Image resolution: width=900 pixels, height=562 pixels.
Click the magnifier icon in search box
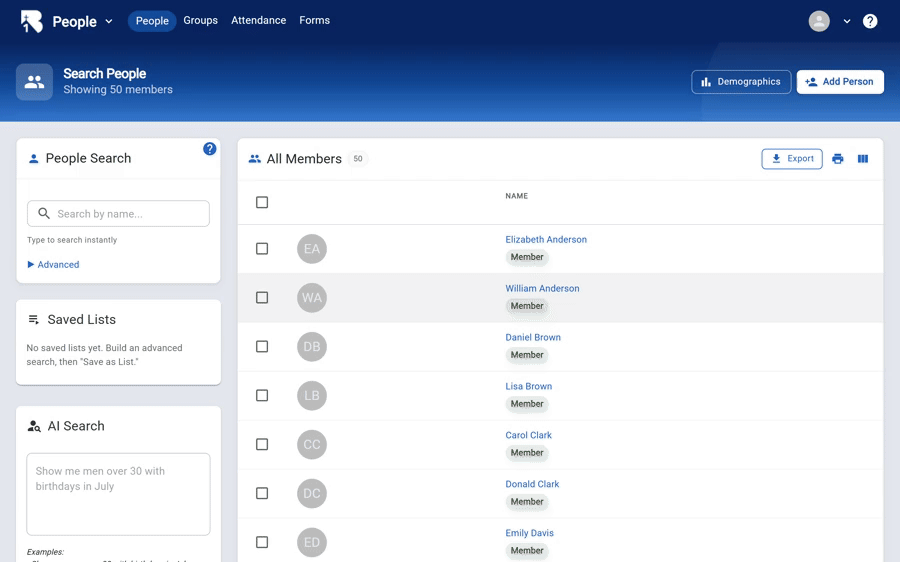[x=44, y=214]
